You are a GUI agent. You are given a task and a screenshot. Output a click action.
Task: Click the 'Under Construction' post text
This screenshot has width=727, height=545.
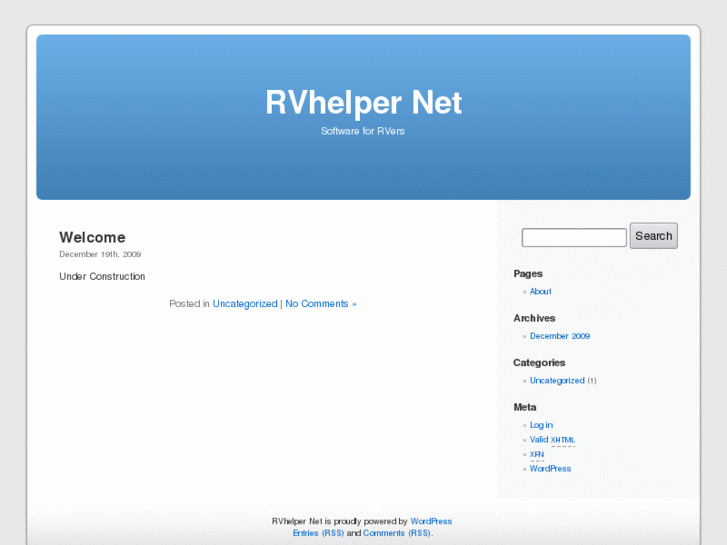(x=102, y=276)
